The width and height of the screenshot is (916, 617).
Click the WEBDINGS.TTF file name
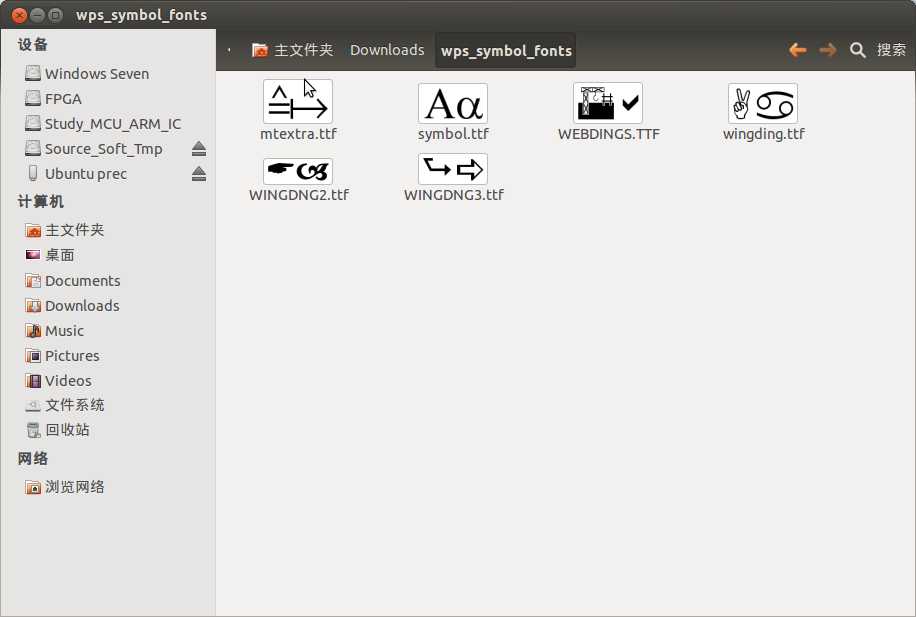pyautogui.click(x=608, y=134)
